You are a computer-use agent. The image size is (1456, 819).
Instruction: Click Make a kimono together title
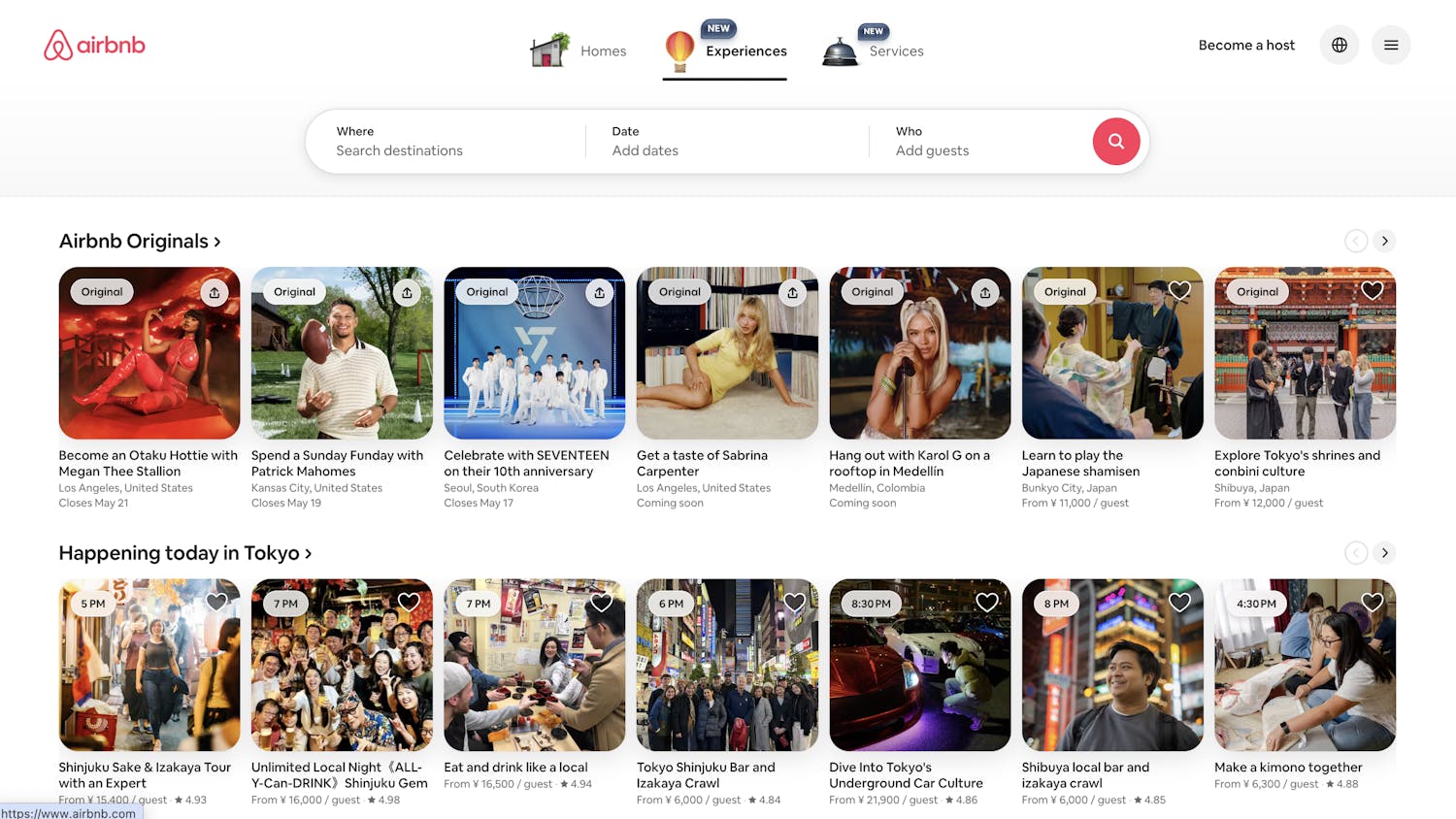point(1288,768)
